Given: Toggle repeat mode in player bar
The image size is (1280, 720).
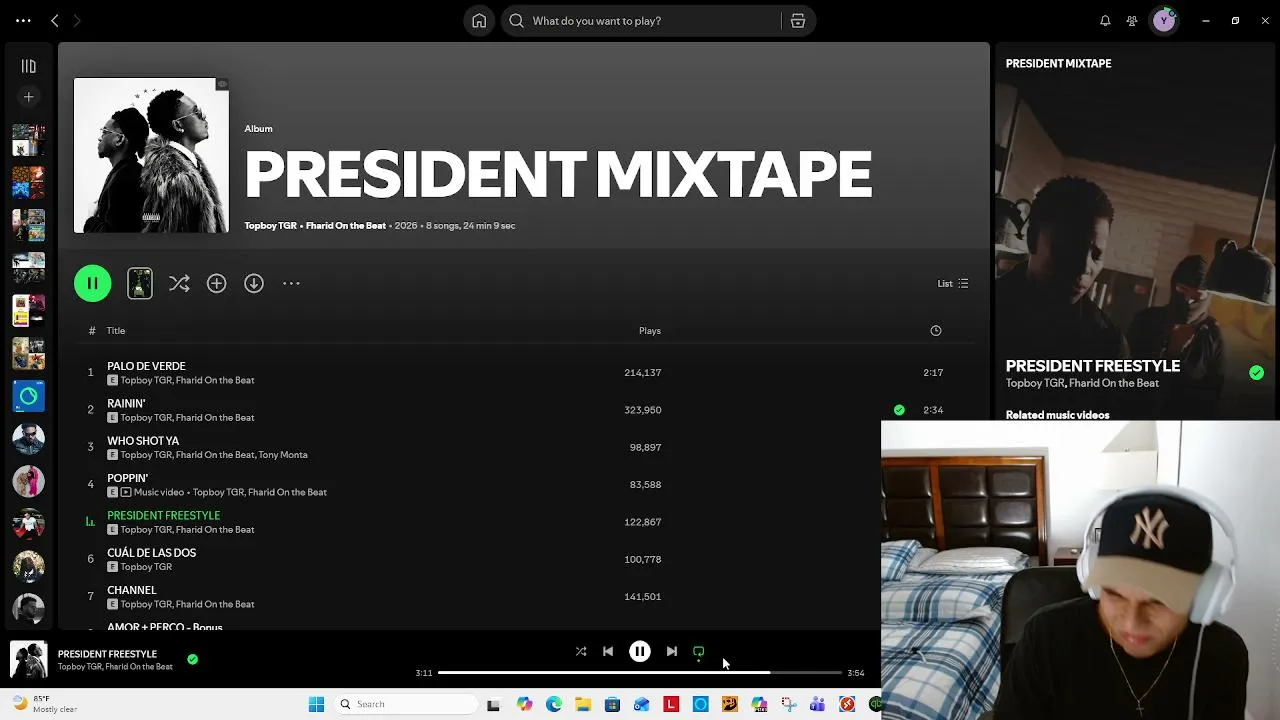Looking at the screenshot, I should pyautogui.click(x=699, y=652).
